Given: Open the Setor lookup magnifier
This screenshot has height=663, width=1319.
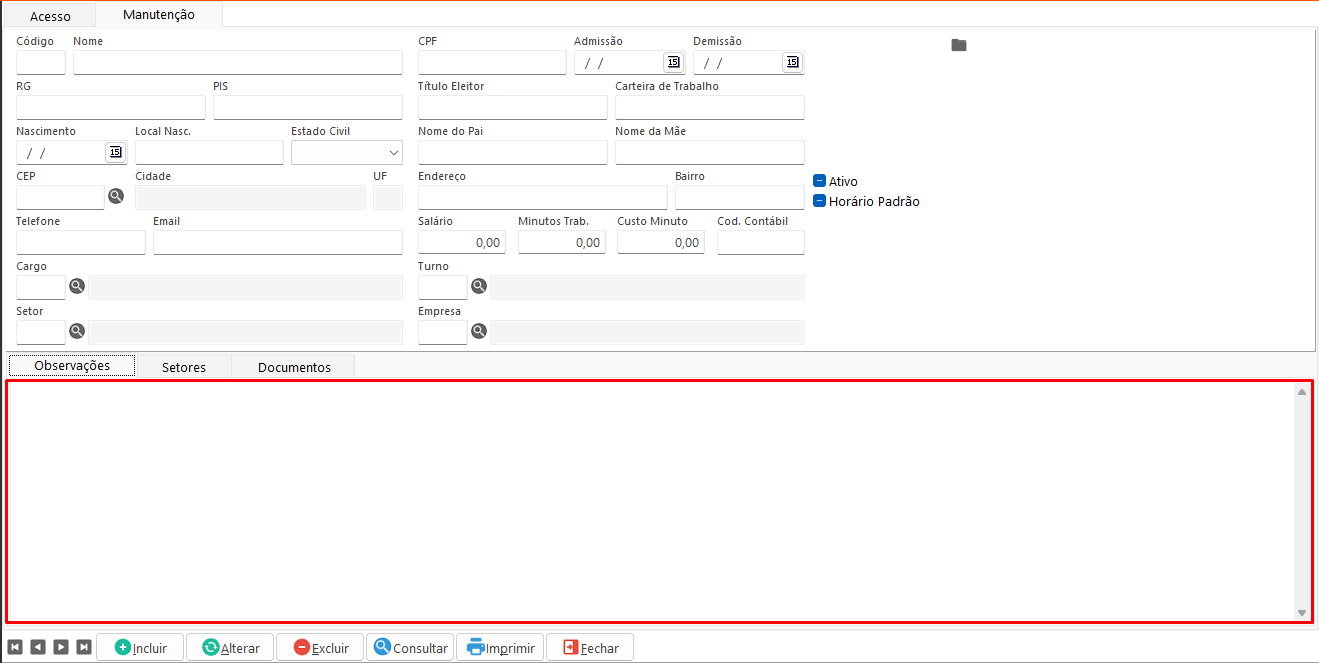Looking at the screenshot, I should tap(77, 332).
